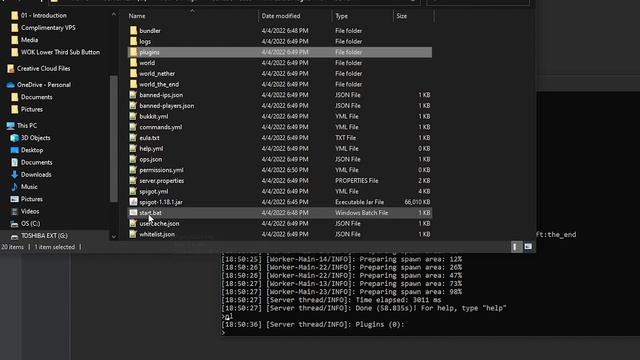Select Media folder in sidebar

coord(29,40)
